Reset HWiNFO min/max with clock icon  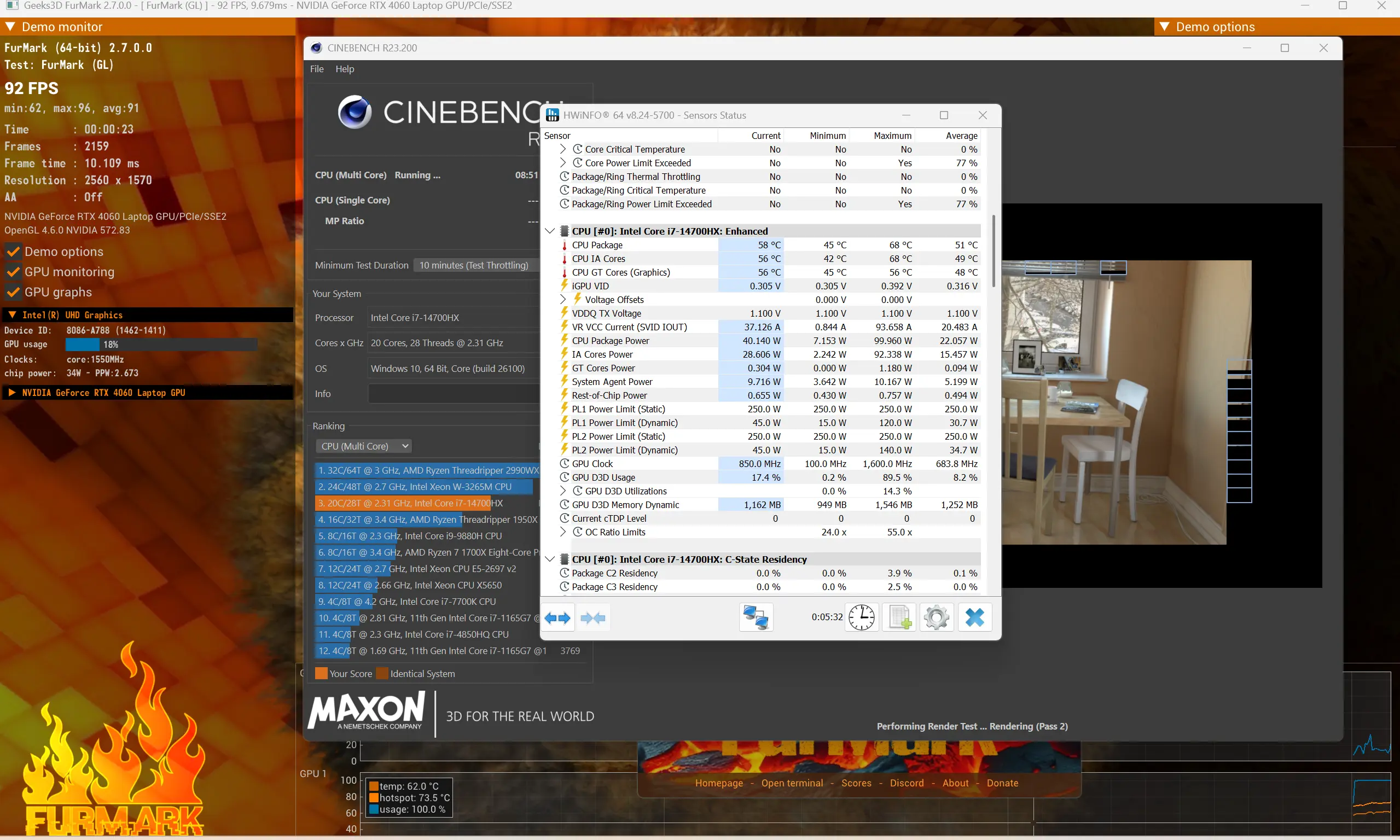(x=861, y=617)
